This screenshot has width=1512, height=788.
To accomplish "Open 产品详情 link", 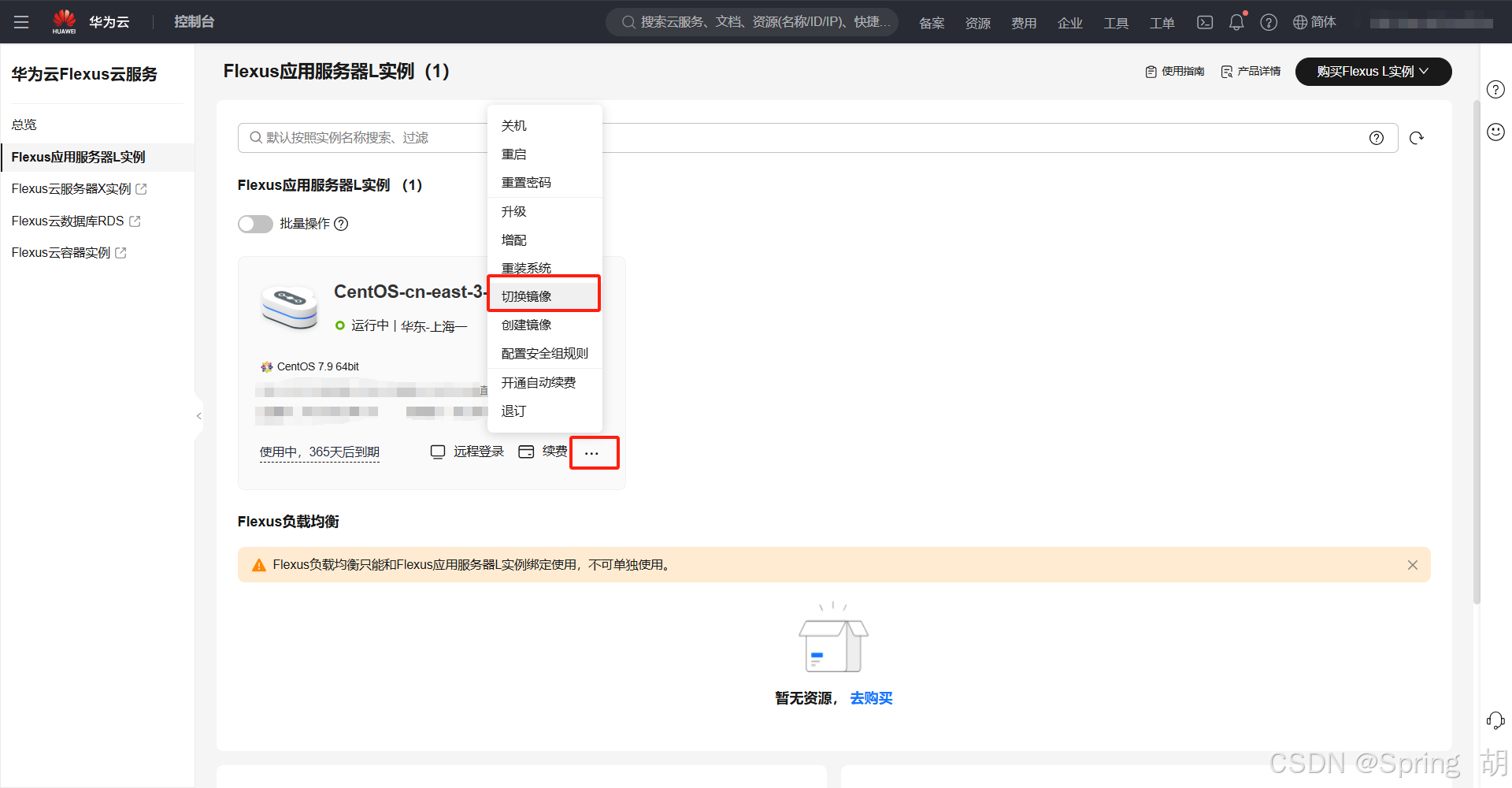I will coord(1251,72).
